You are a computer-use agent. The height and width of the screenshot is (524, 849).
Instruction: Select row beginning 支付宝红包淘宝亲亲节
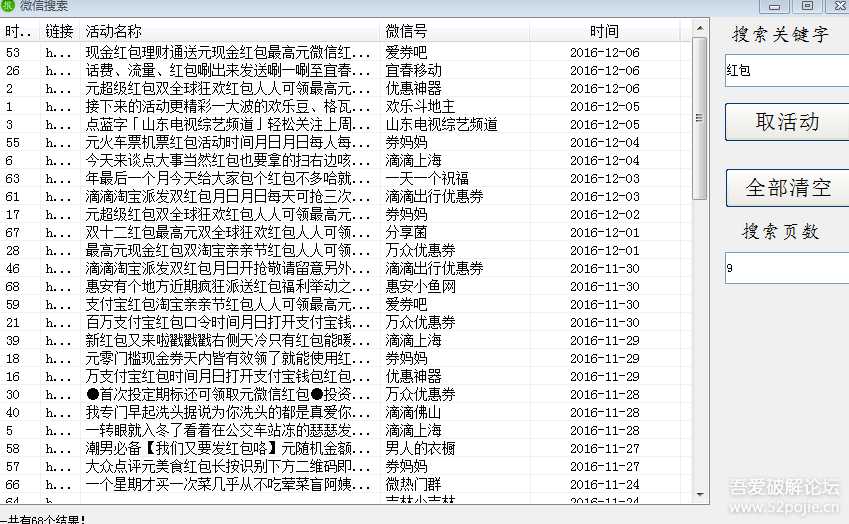(347, 304)
